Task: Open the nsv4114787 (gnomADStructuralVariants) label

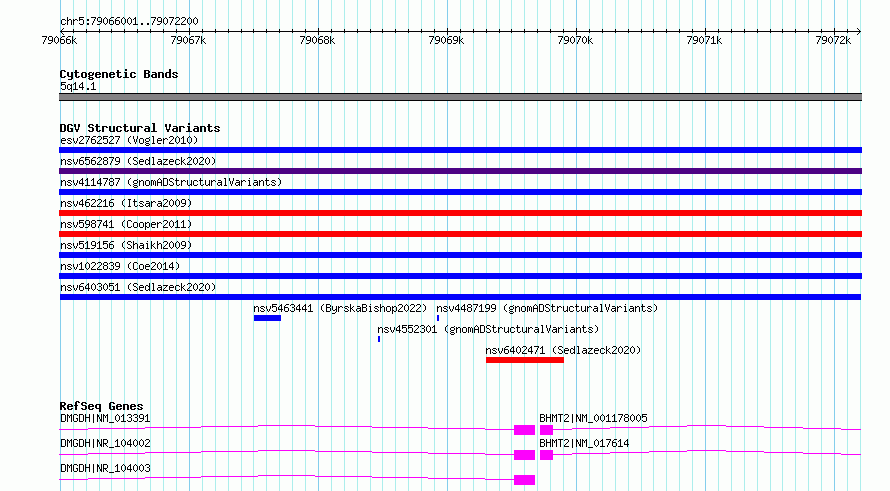Action: pos(171,182)
